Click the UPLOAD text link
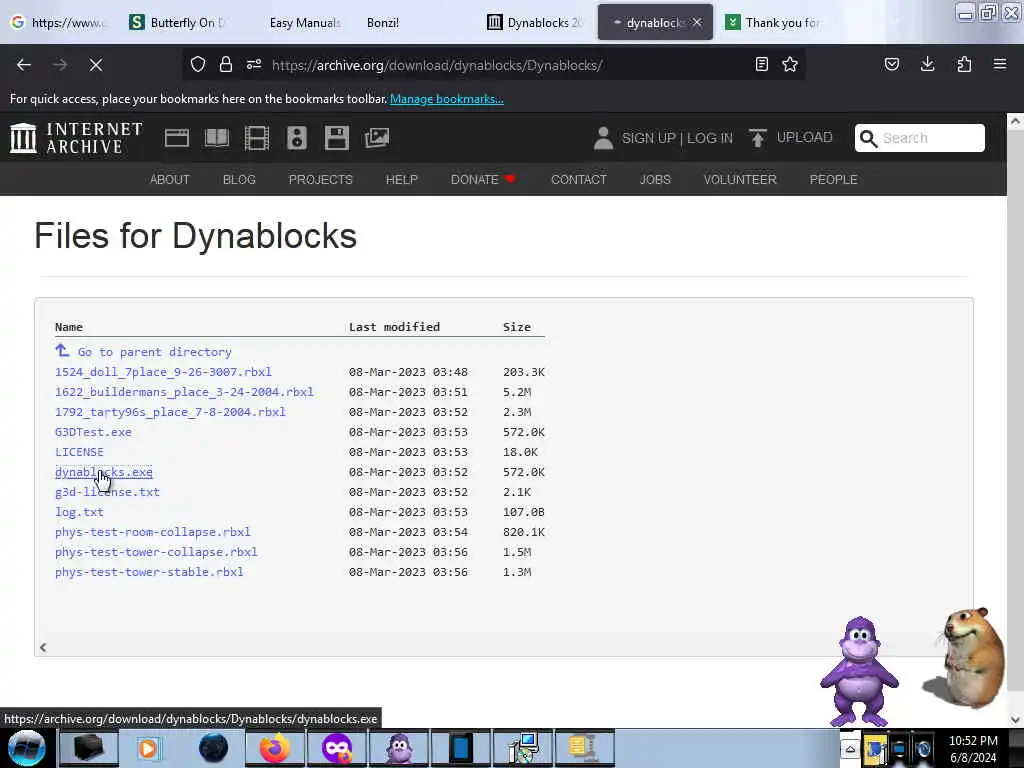Screen dimensions: 1024x768 (805, 137)
